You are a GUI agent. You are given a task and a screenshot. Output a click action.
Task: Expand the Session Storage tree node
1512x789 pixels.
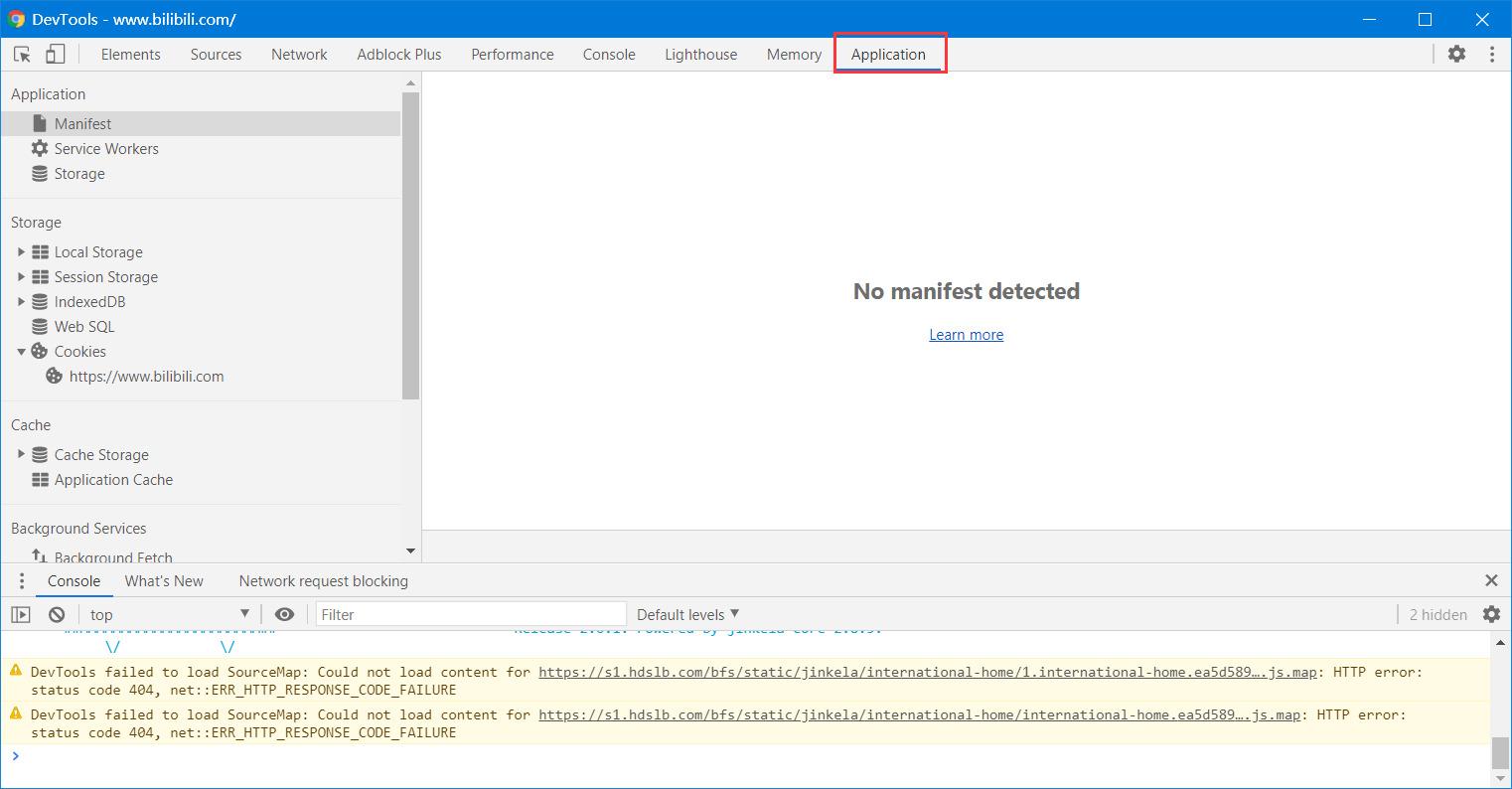pyautogui.click(x=21, y=276)
